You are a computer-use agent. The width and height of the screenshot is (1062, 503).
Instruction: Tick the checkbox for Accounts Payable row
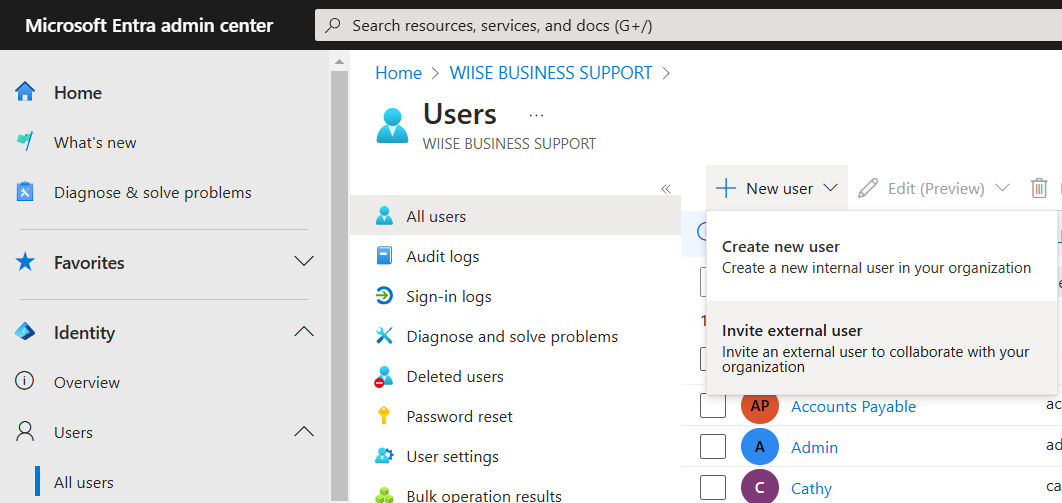713,406
